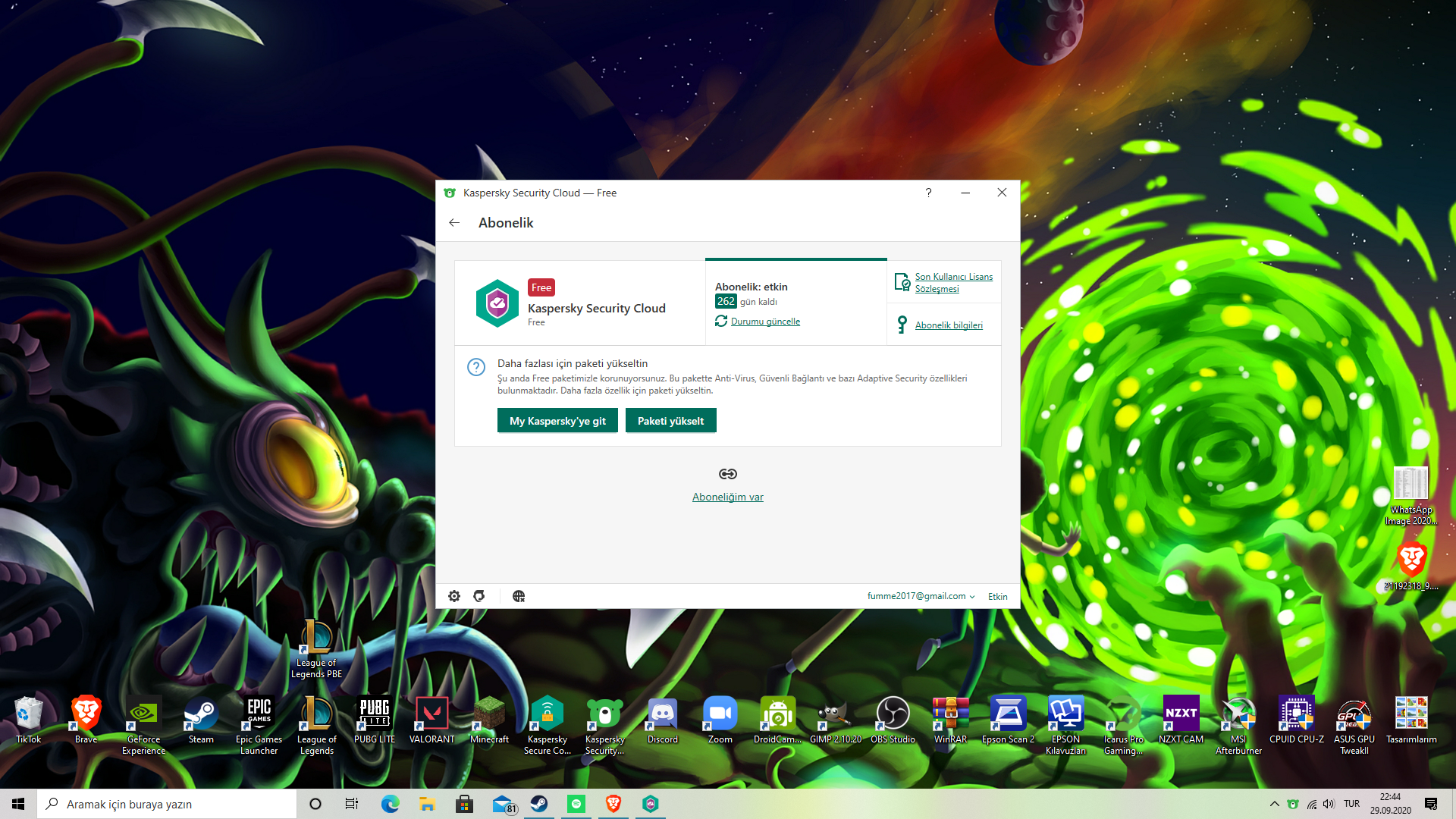Click the support headset icon in footer

point(479,596)
